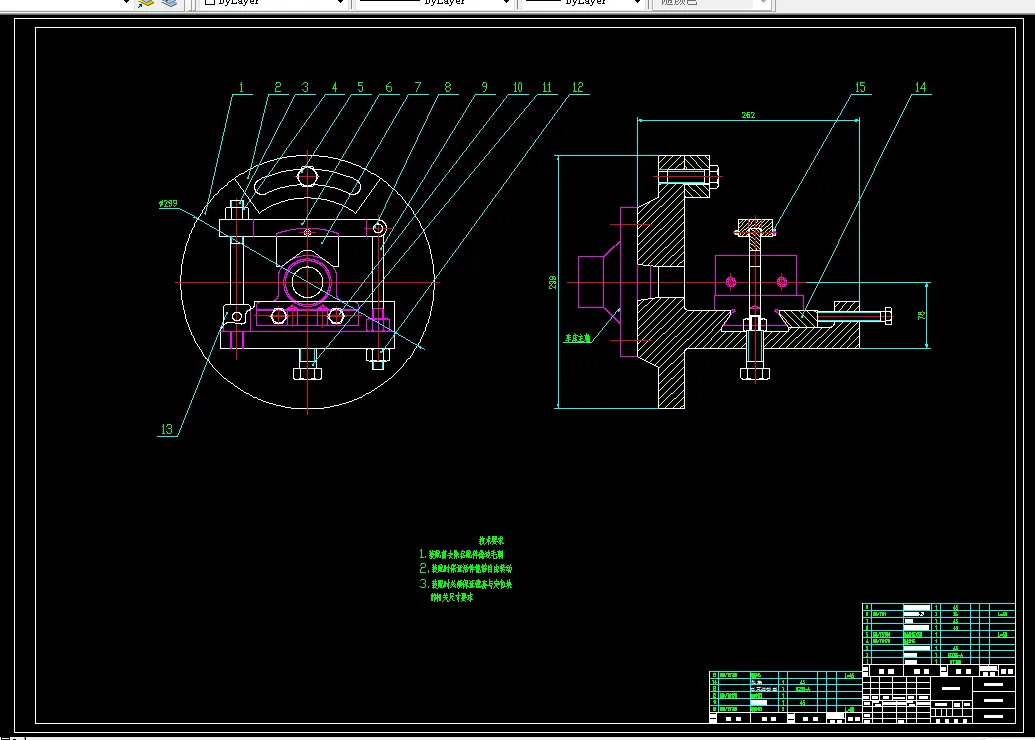The image size is (1035, 740).
Task: Select part callout number 12
Action: coord(578,87)
